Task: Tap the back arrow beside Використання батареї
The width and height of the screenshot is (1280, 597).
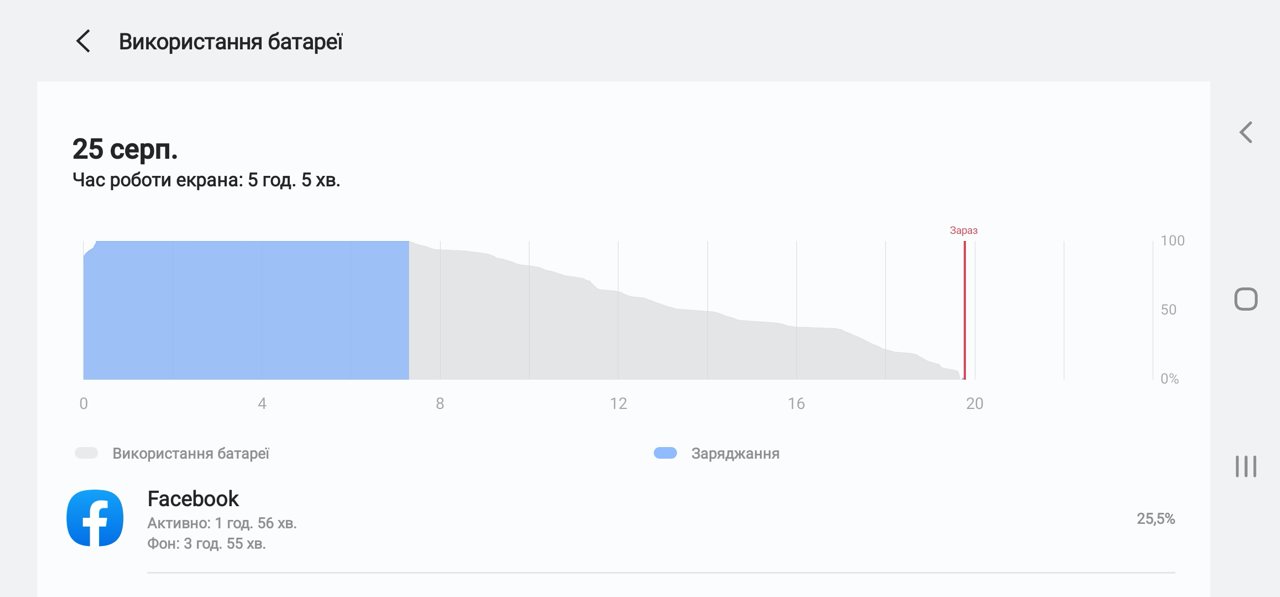Action: pyautogui.click(x=83, y=41)
